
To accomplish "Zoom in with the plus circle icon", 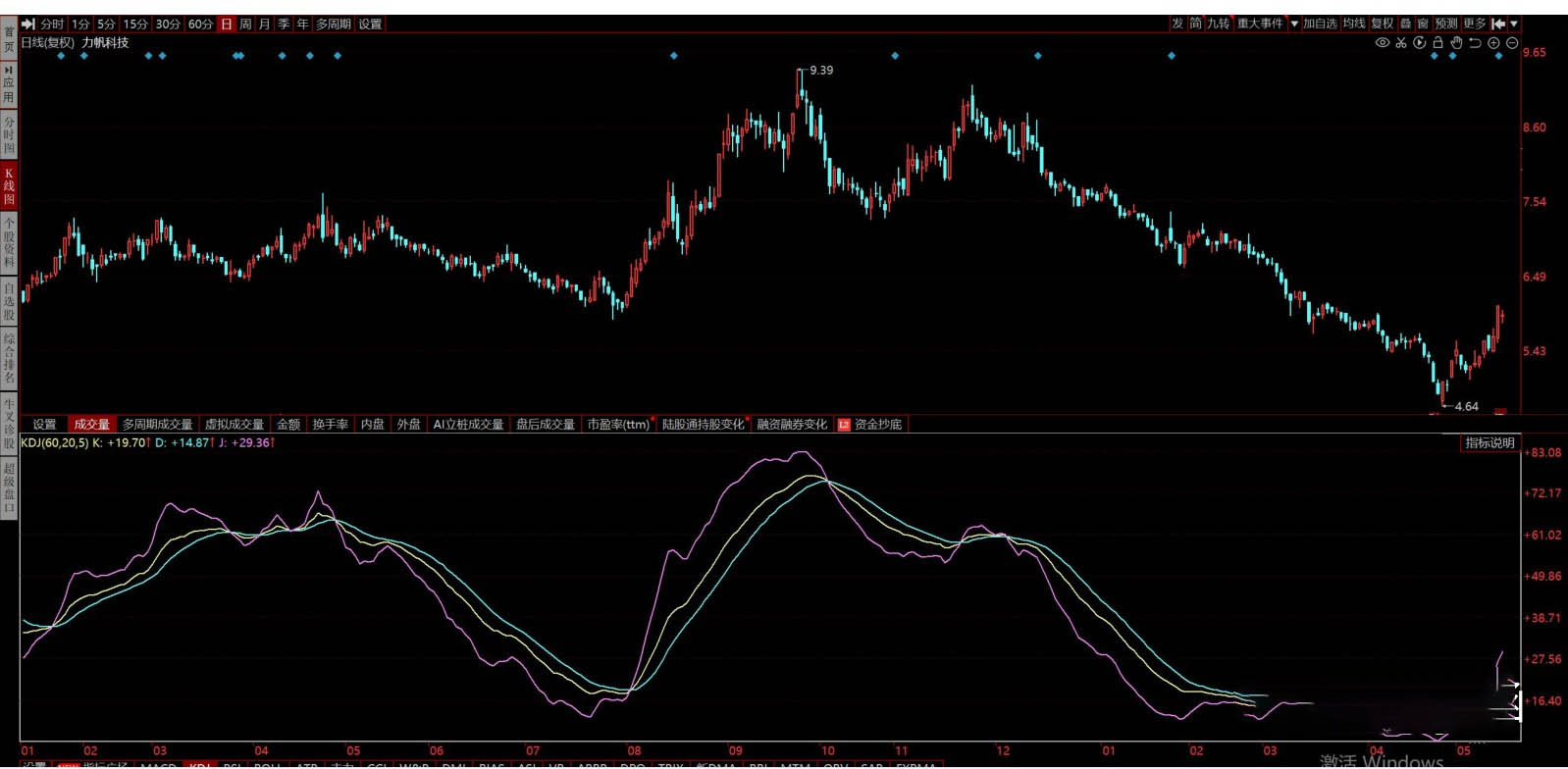I will click(1493, 43).
